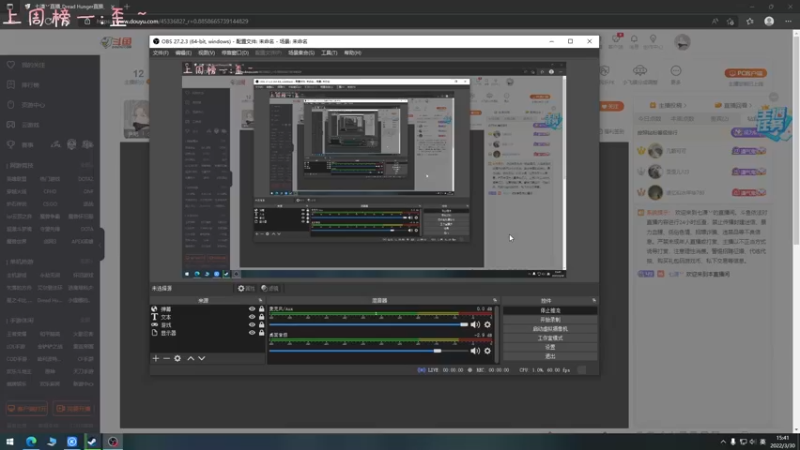
Task: Open the filters (滤镜) button in OBS toolbar
Action: click(270, 288)
